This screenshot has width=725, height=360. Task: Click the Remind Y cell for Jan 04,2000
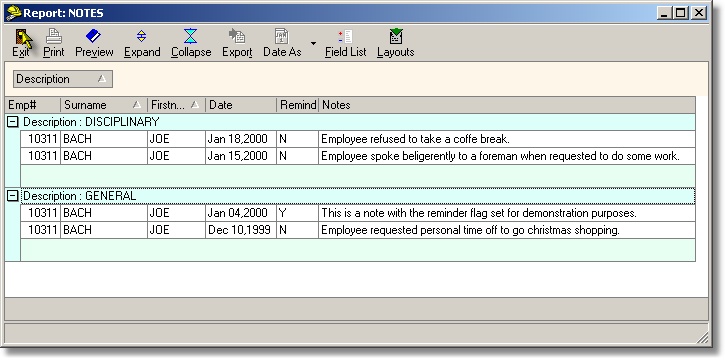coord(297,213)
